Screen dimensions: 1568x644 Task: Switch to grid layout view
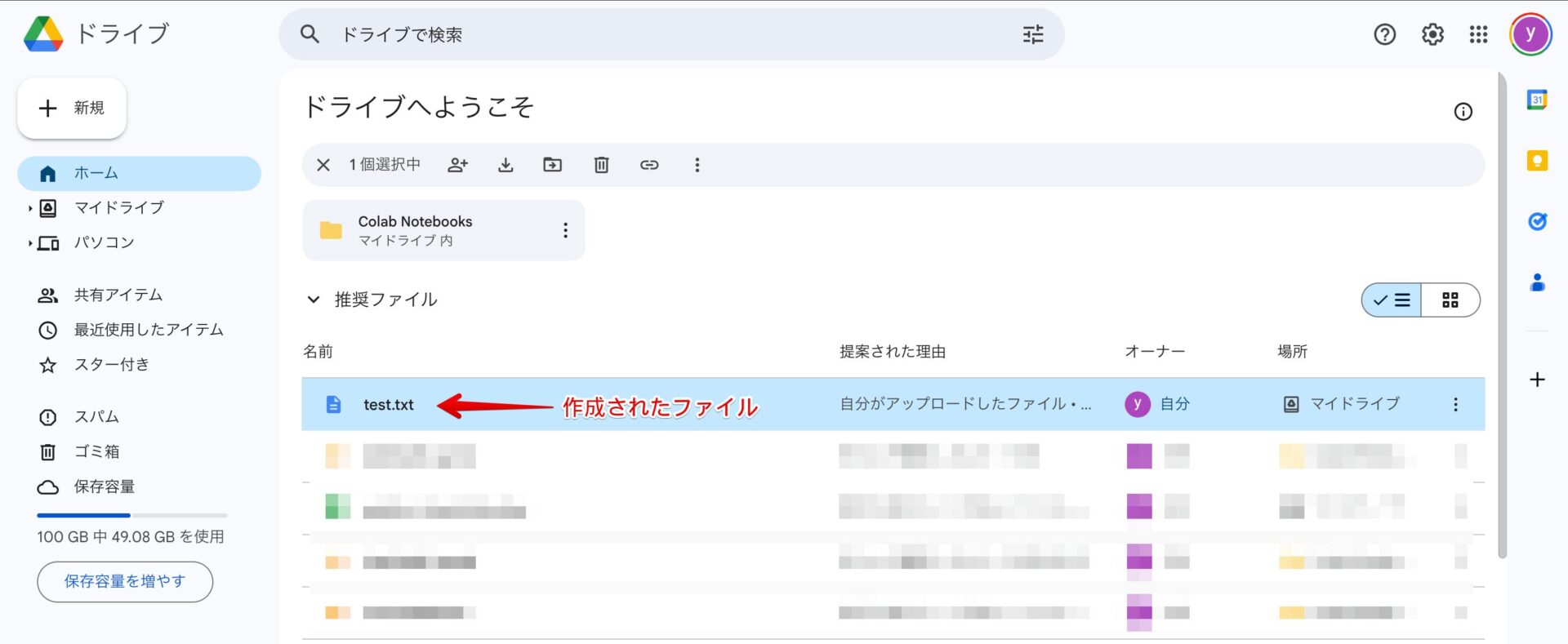1450,300
